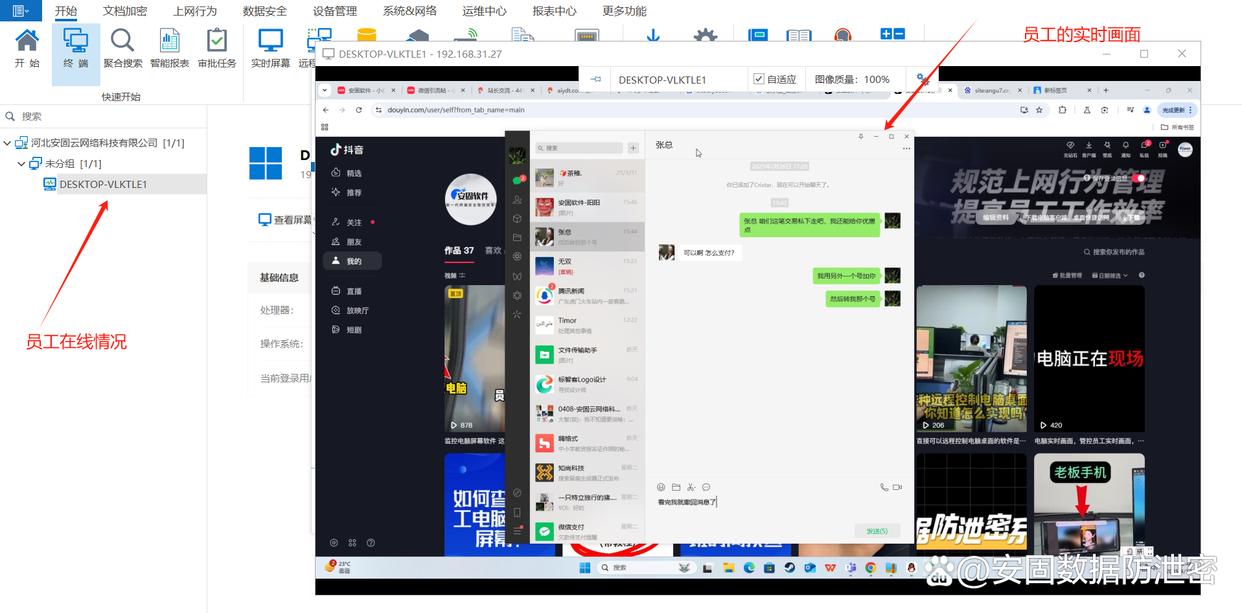This screenshot has height=613, width=1242.
Task: Click 查看屏幕 link in detail panel
Action: coord(285,220)
